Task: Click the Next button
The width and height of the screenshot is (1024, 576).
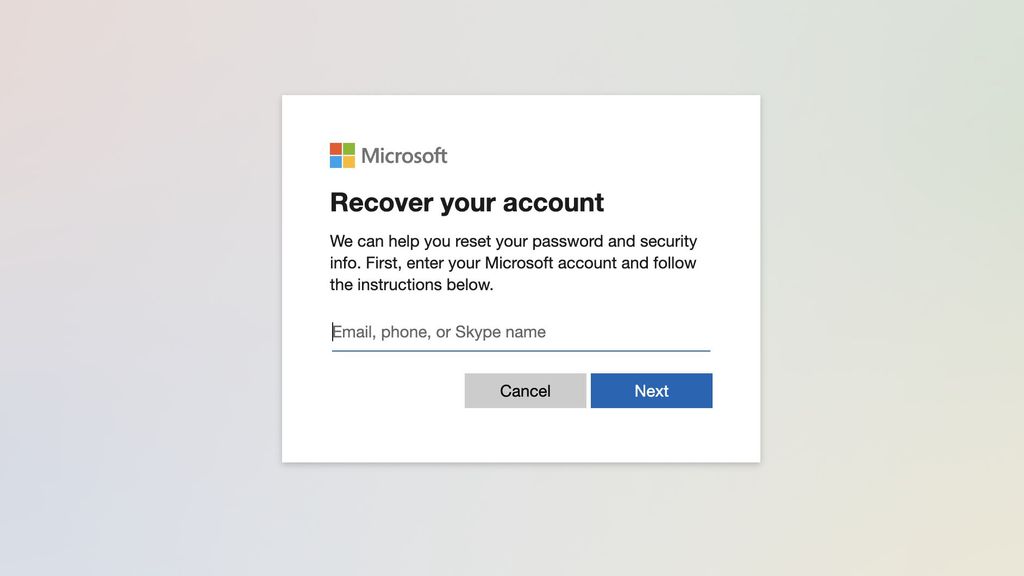Action: (651, 390)
